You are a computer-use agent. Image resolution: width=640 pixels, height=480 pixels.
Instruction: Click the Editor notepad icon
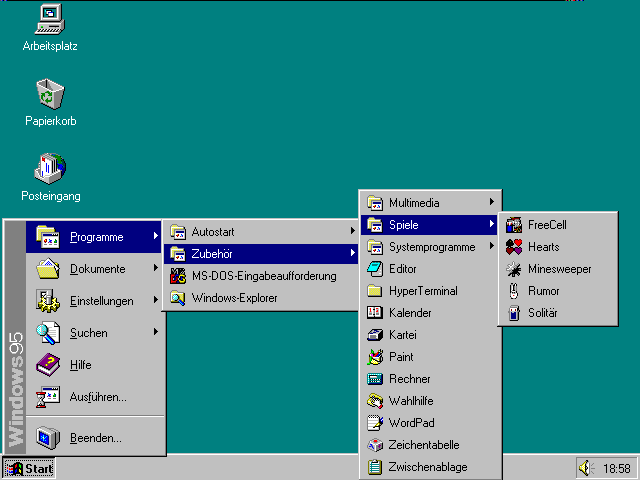375,269
